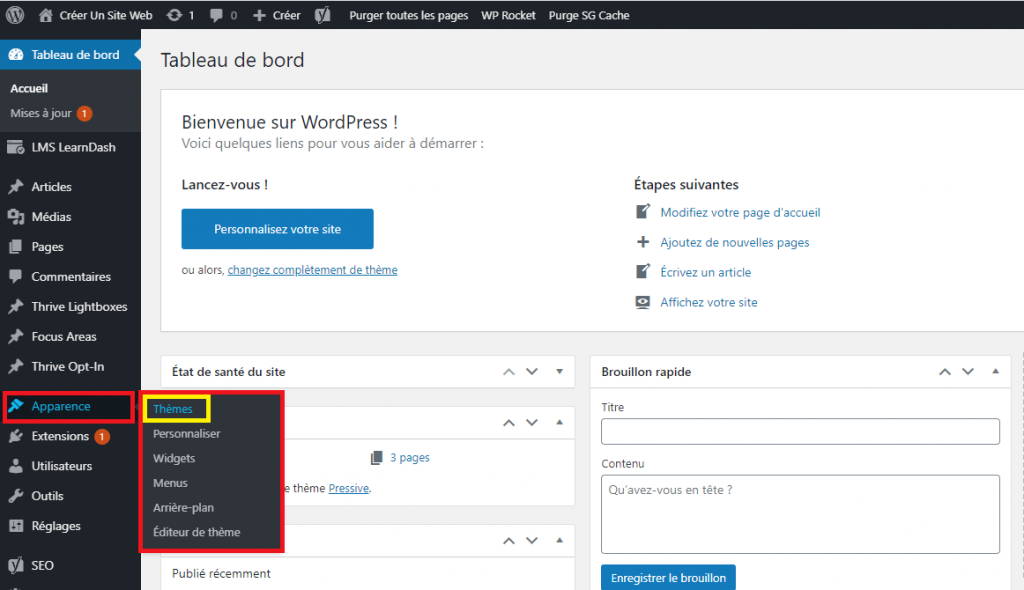Toggle the État de santé du site panel
Viewport: 1024px width, 590px height.
pyautogui.click(x=560, y=372)
